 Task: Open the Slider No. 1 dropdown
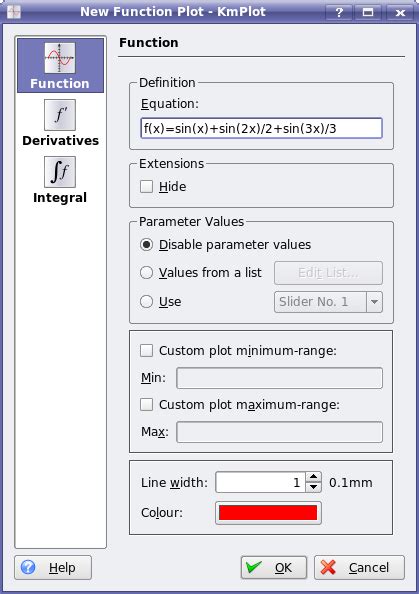click(328, 302)
